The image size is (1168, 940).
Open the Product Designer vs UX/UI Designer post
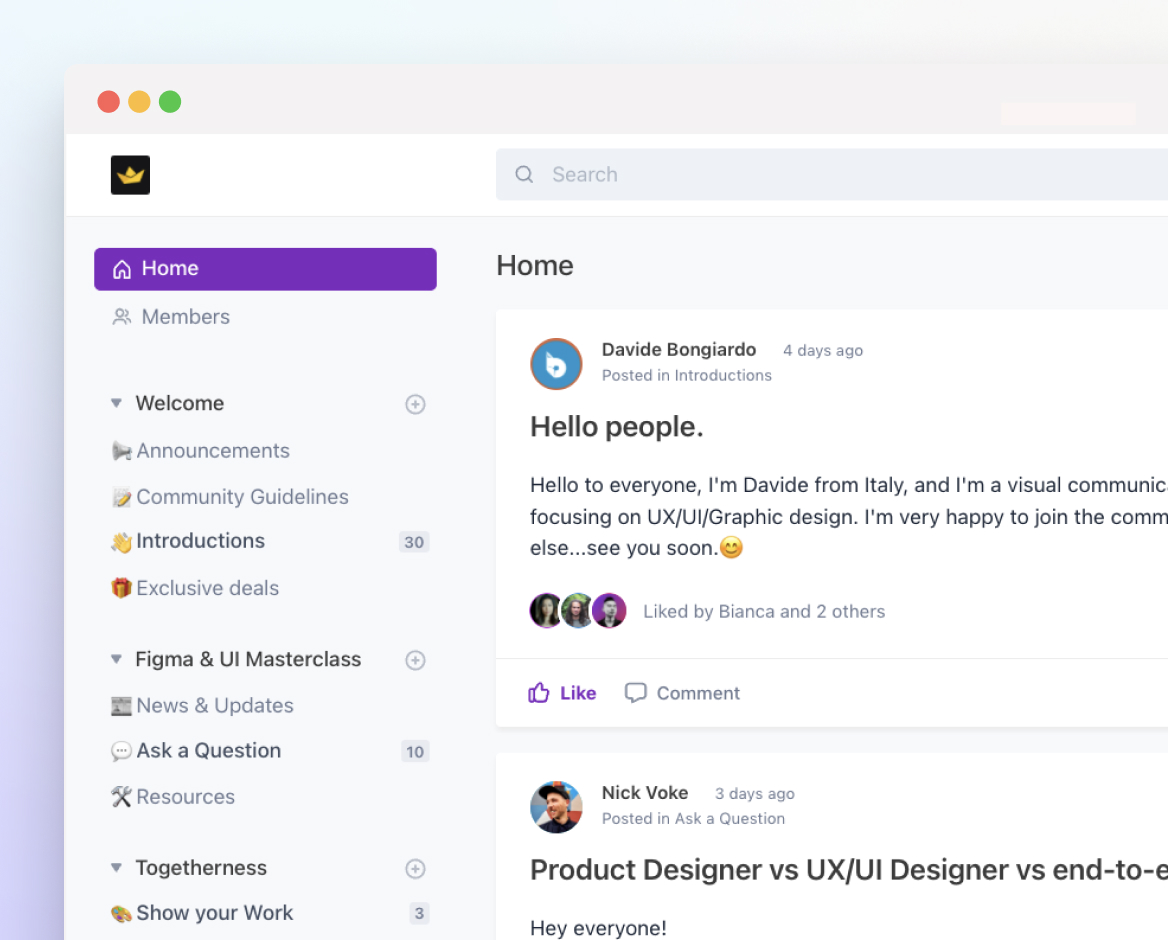click(x=849, y=870)
